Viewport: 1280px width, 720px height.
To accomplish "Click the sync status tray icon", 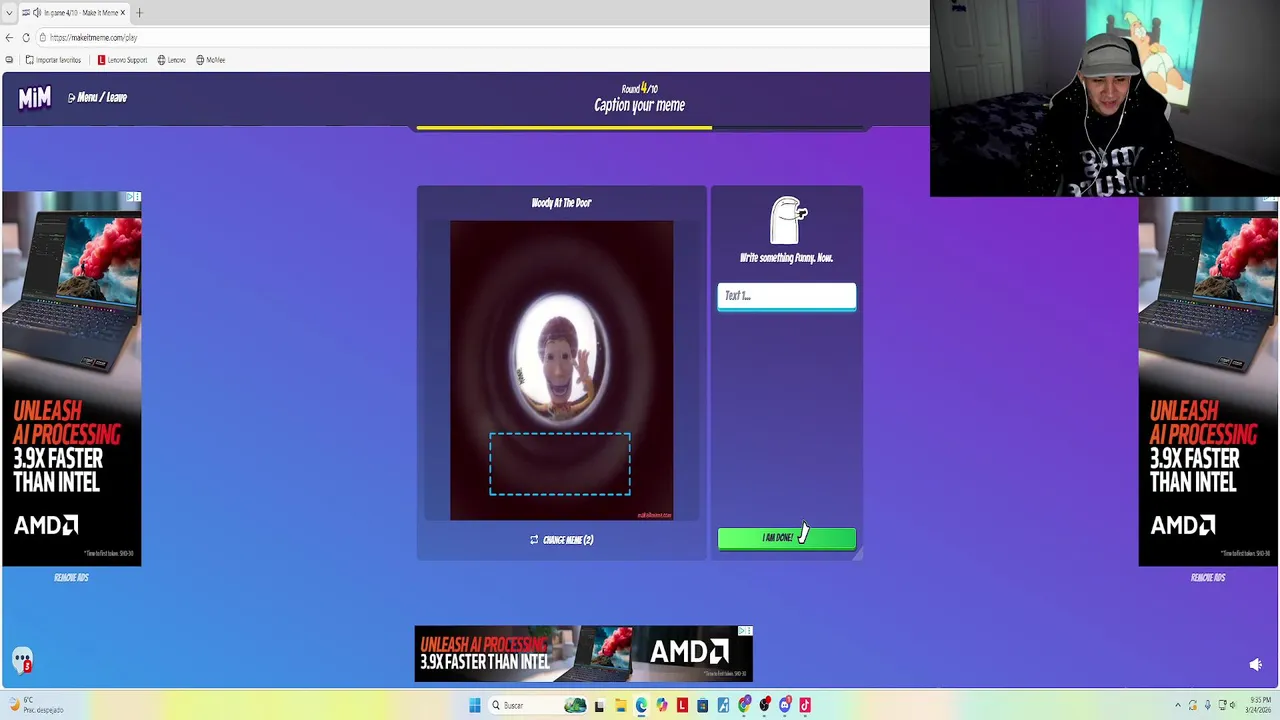I will [x=1193, y=705].
